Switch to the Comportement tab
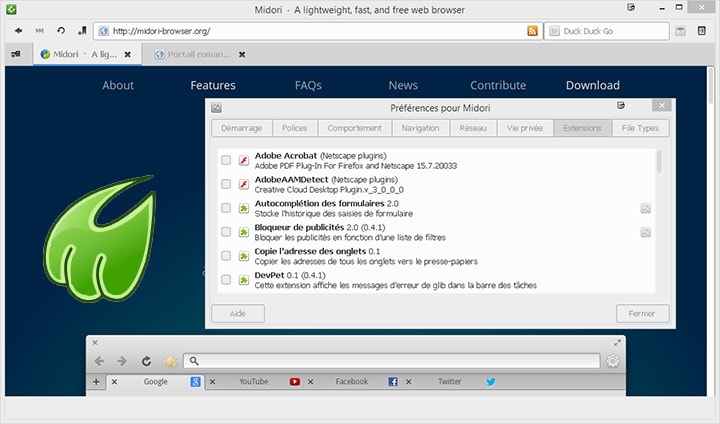Image resolution: width=720 pixels, height=424 pixels. 354,128
